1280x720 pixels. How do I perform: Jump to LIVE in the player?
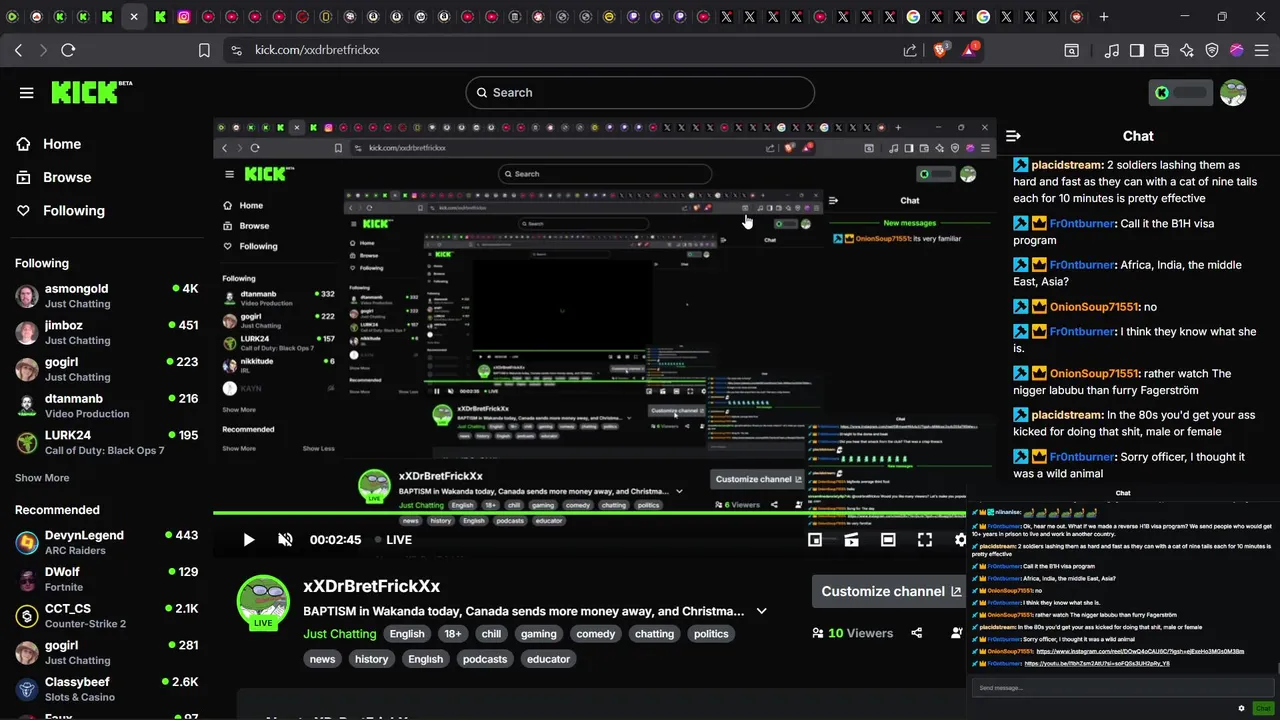pyautogui.click(x=393, y=540)
